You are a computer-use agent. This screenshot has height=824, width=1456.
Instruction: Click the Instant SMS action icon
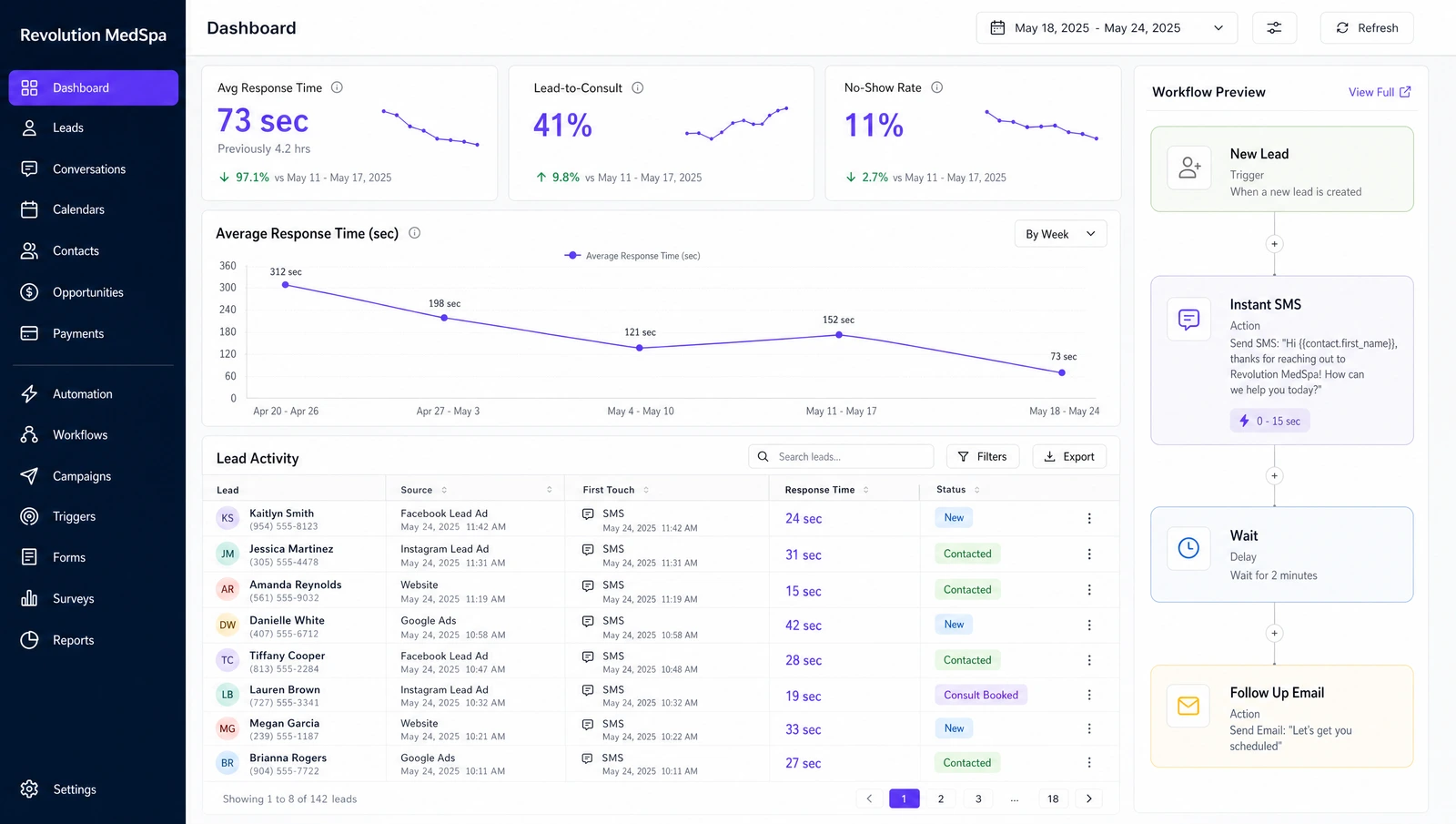[1188, 320]
